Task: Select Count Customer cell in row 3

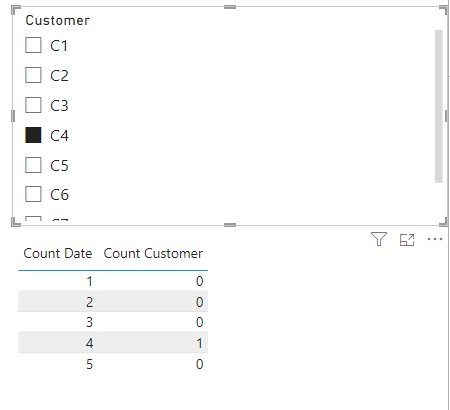Action: [153, 322]
